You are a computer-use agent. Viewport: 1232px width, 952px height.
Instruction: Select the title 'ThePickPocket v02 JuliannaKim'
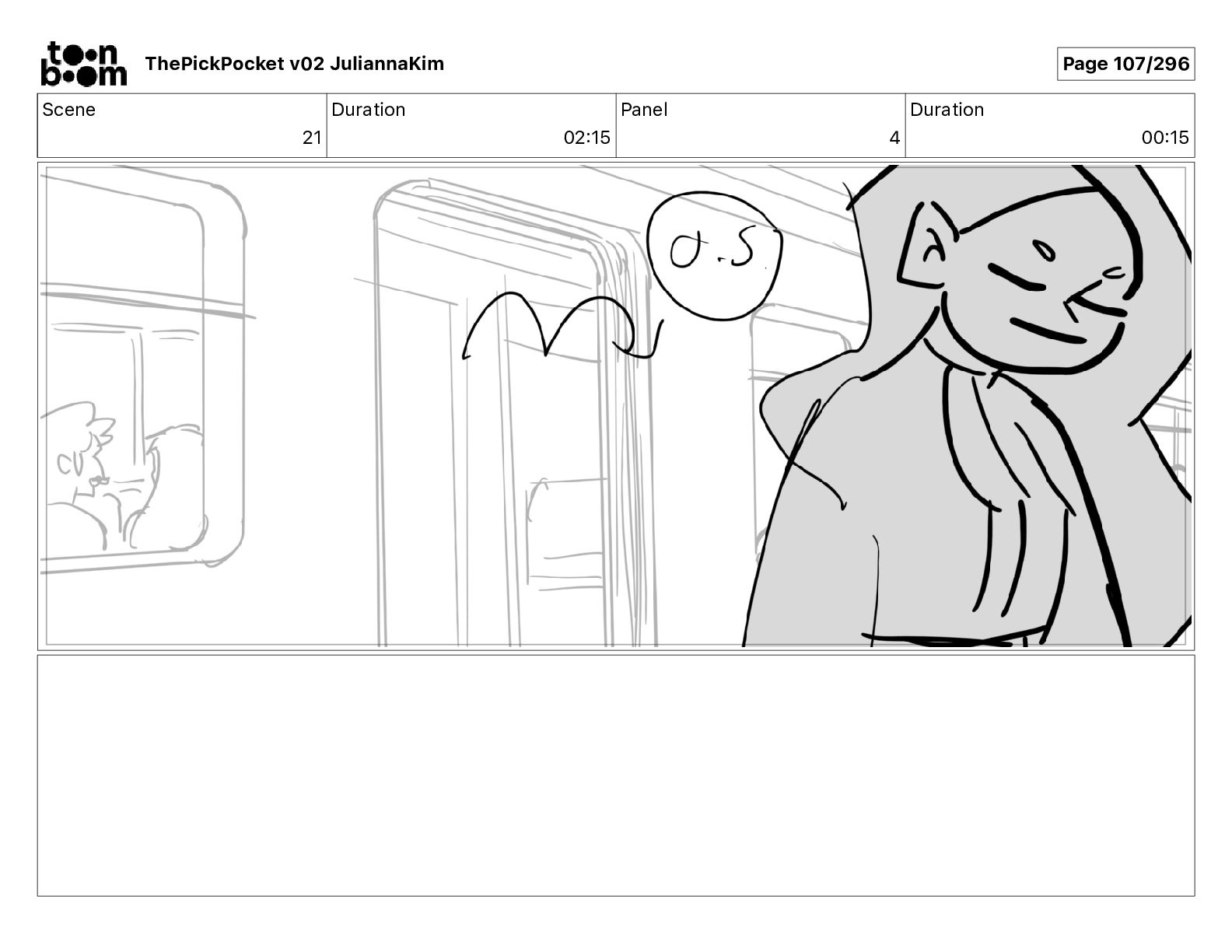(x=294, y=64)
